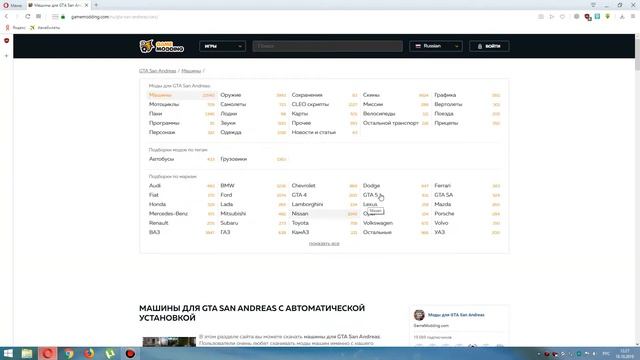
Task: Reload the page with refresh icon
Action: (x=27, y=16)
